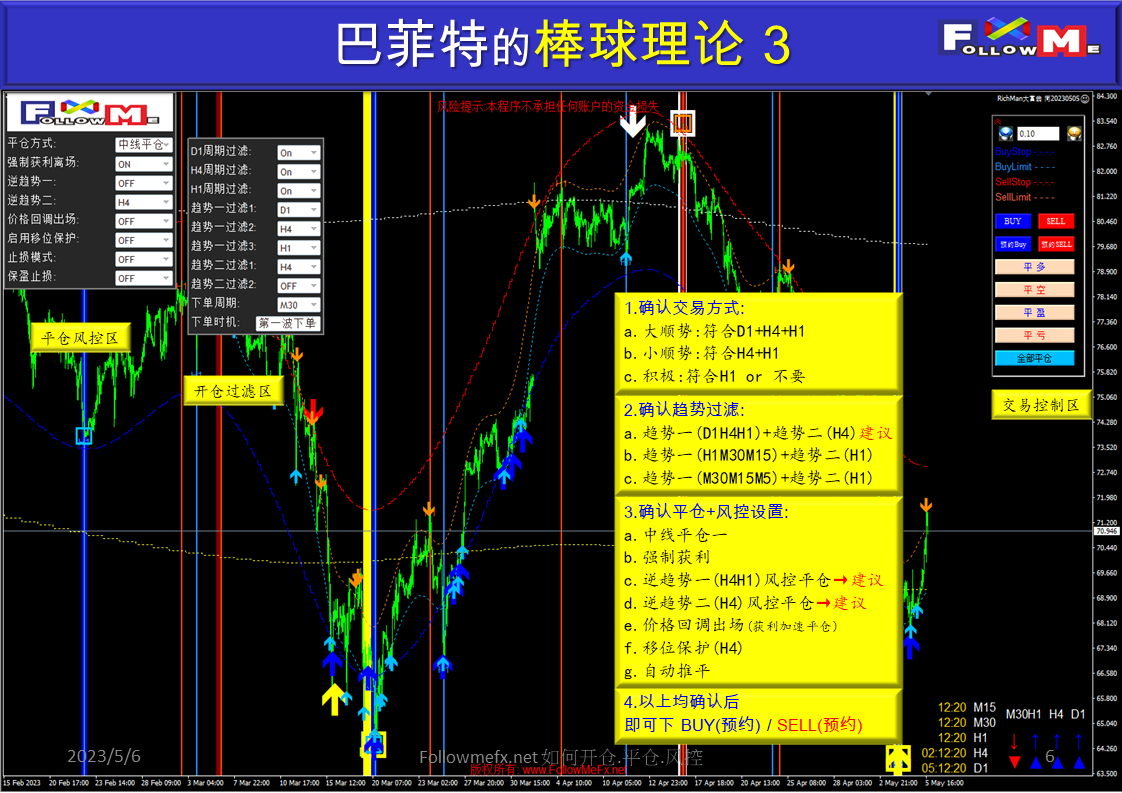The height and width of the screenshot is (793, 1122).
Task: Click the gold lot-size increase gem icon
Action: [1073, 133]
